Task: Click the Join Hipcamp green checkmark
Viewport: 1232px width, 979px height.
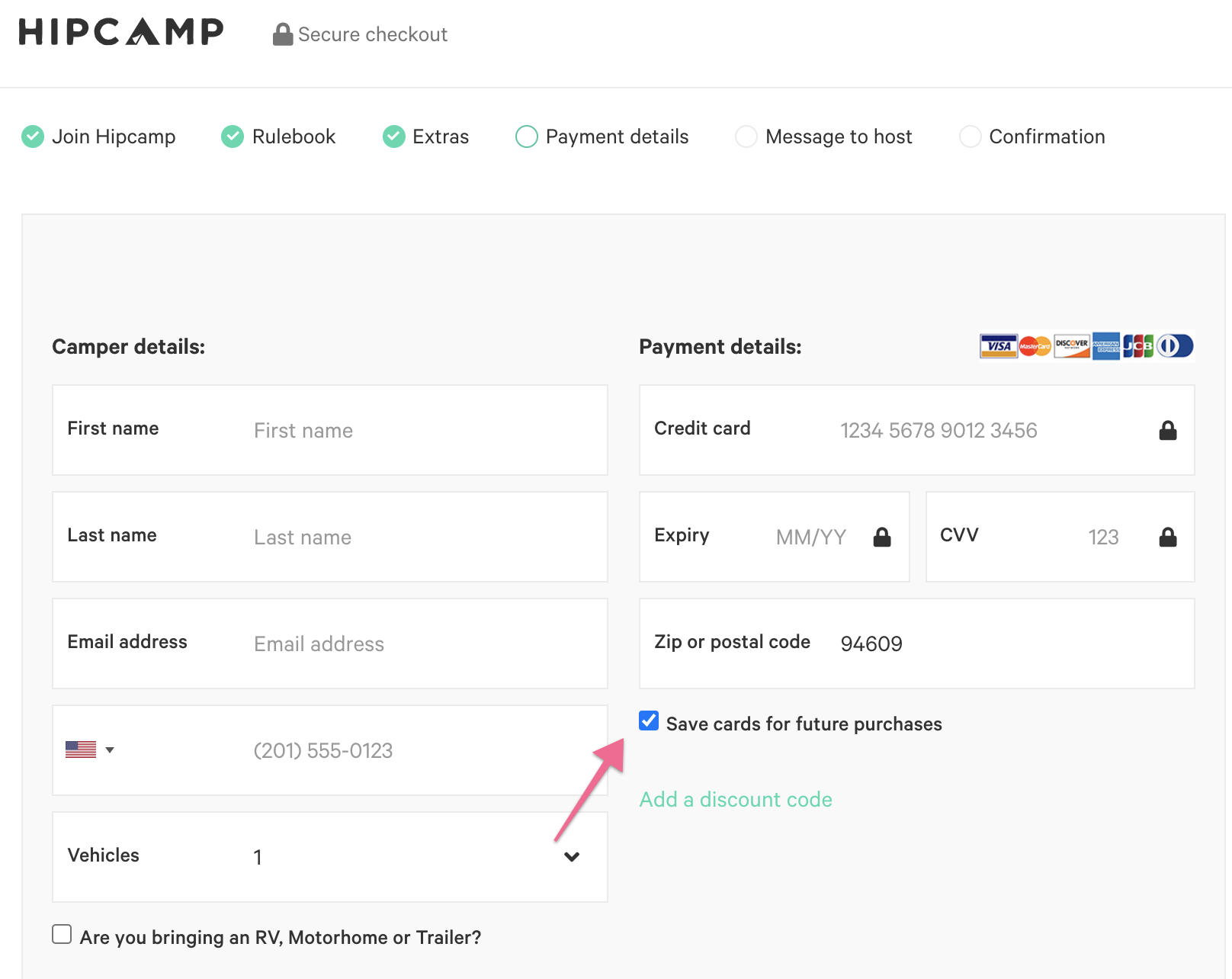Action: [33, 136]
